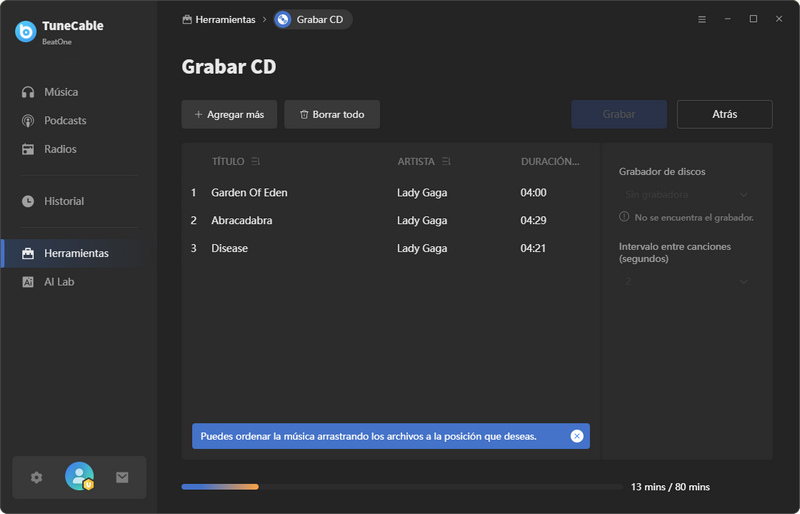Click the TuneCable logo icon
Image resolution: width=800 pixels, height=514 pixels.
point(26,31)
